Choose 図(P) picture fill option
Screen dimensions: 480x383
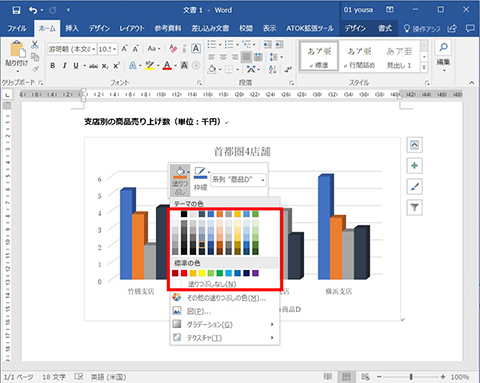tap(224, 311)
